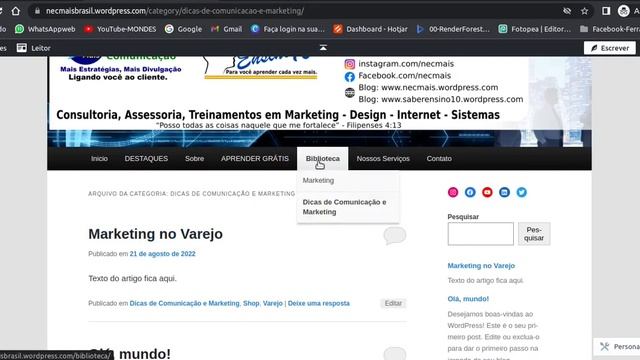Open sidebar link Marketing no Varejo
The width and height of the screenshot is (640, 360).
481,266
